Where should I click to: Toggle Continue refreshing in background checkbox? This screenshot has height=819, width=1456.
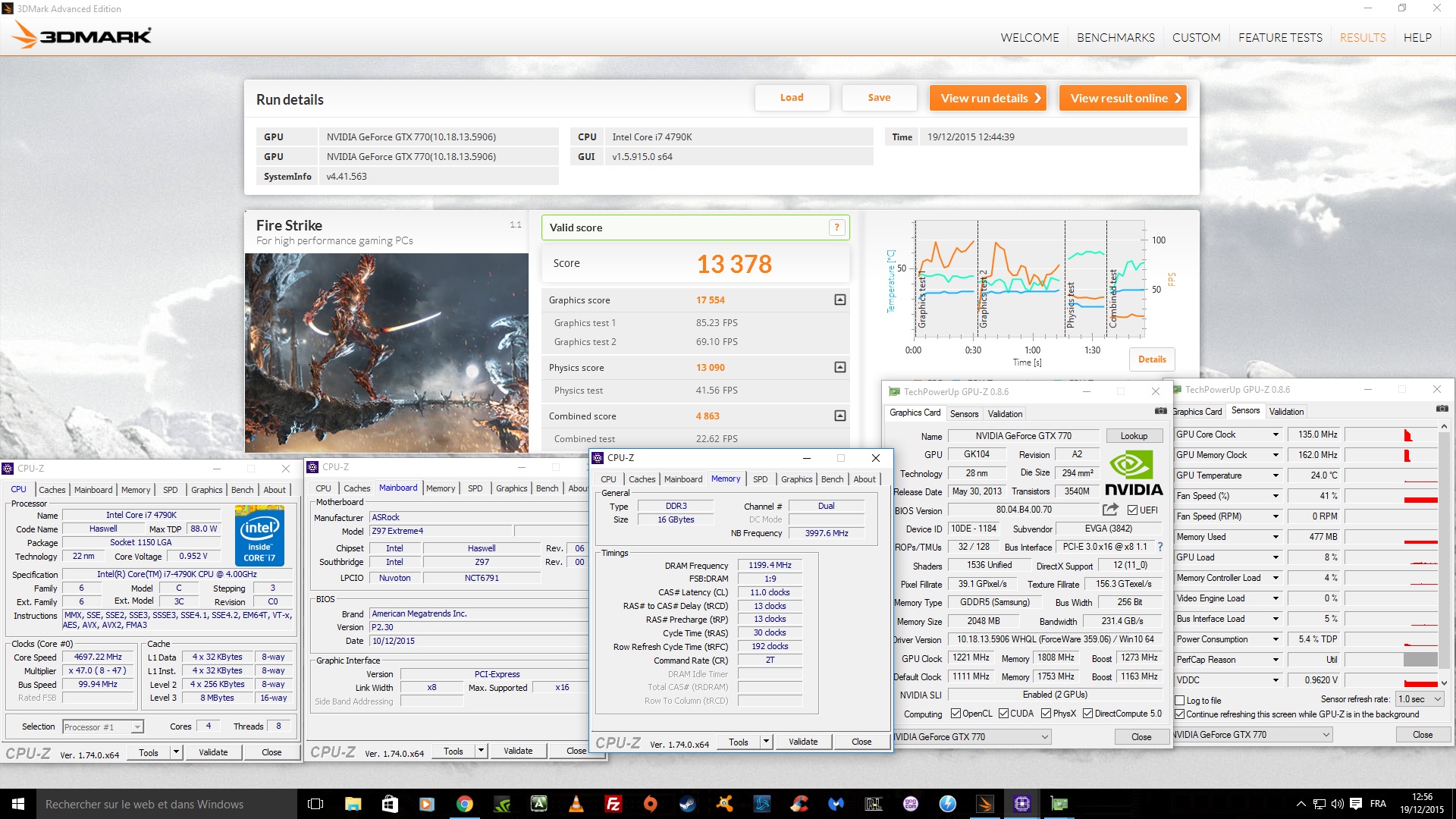[x=1179, y=714]
